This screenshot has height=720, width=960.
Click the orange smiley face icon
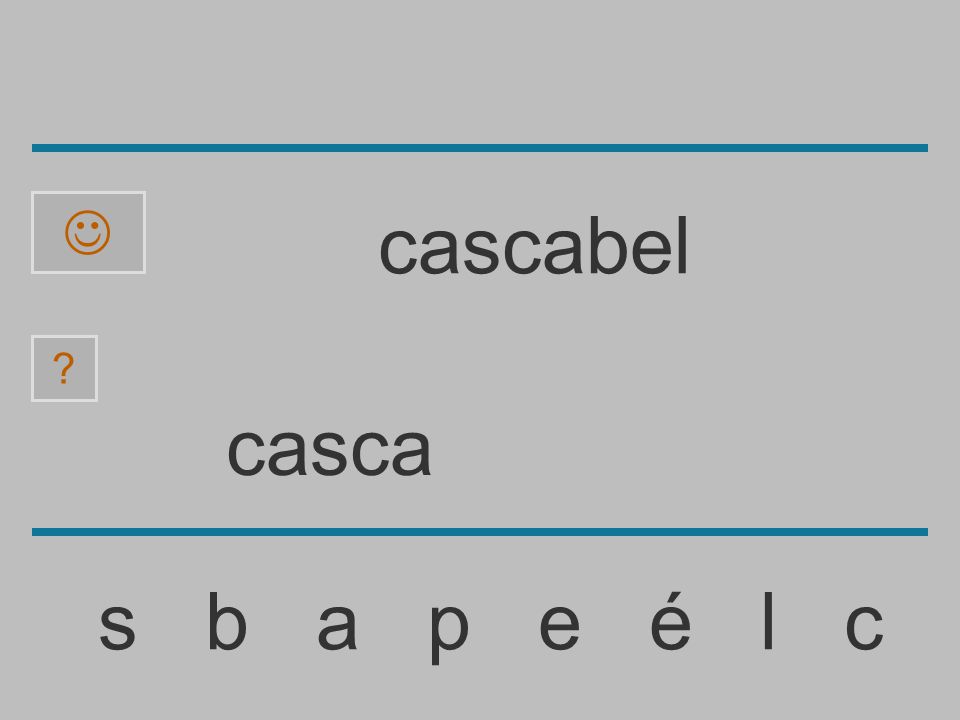click(88, 233)
